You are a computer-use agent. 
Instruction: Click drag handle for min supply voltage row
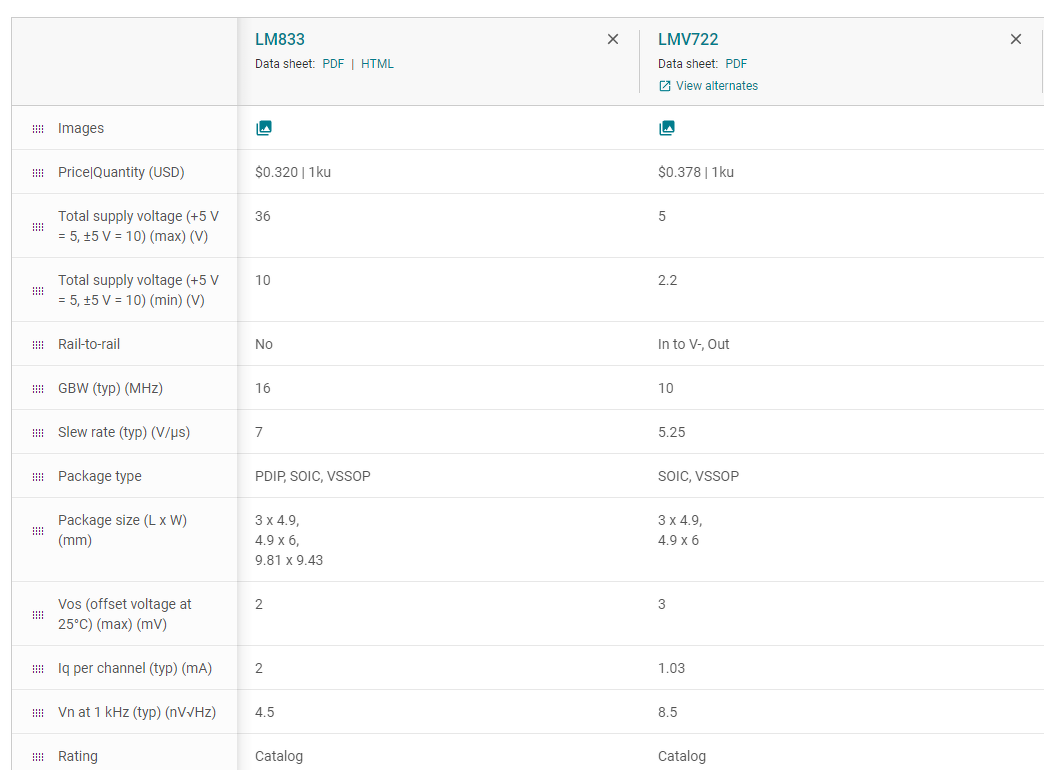[38, 290]
